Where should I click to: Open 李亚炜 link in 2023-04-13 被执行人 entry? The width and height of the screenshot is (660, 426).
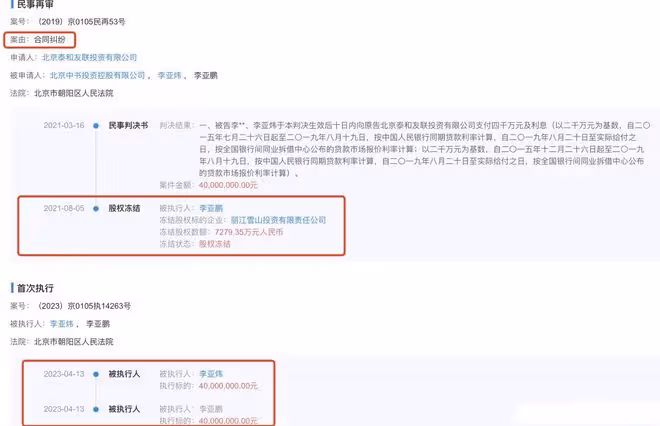tap(211, 374)
